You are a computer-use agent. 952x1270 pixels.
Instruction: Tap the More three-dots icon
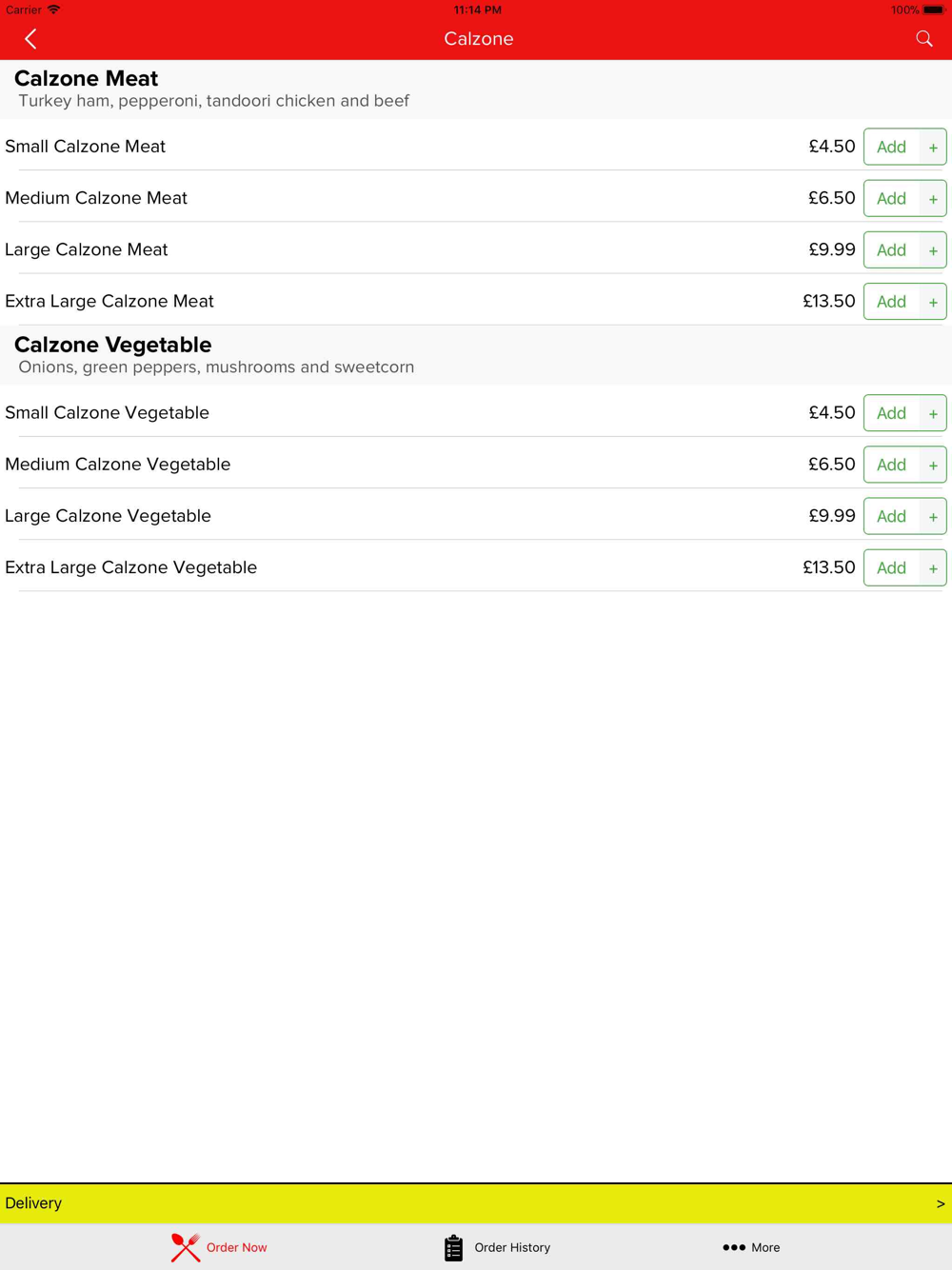[x=733, y=1247]
